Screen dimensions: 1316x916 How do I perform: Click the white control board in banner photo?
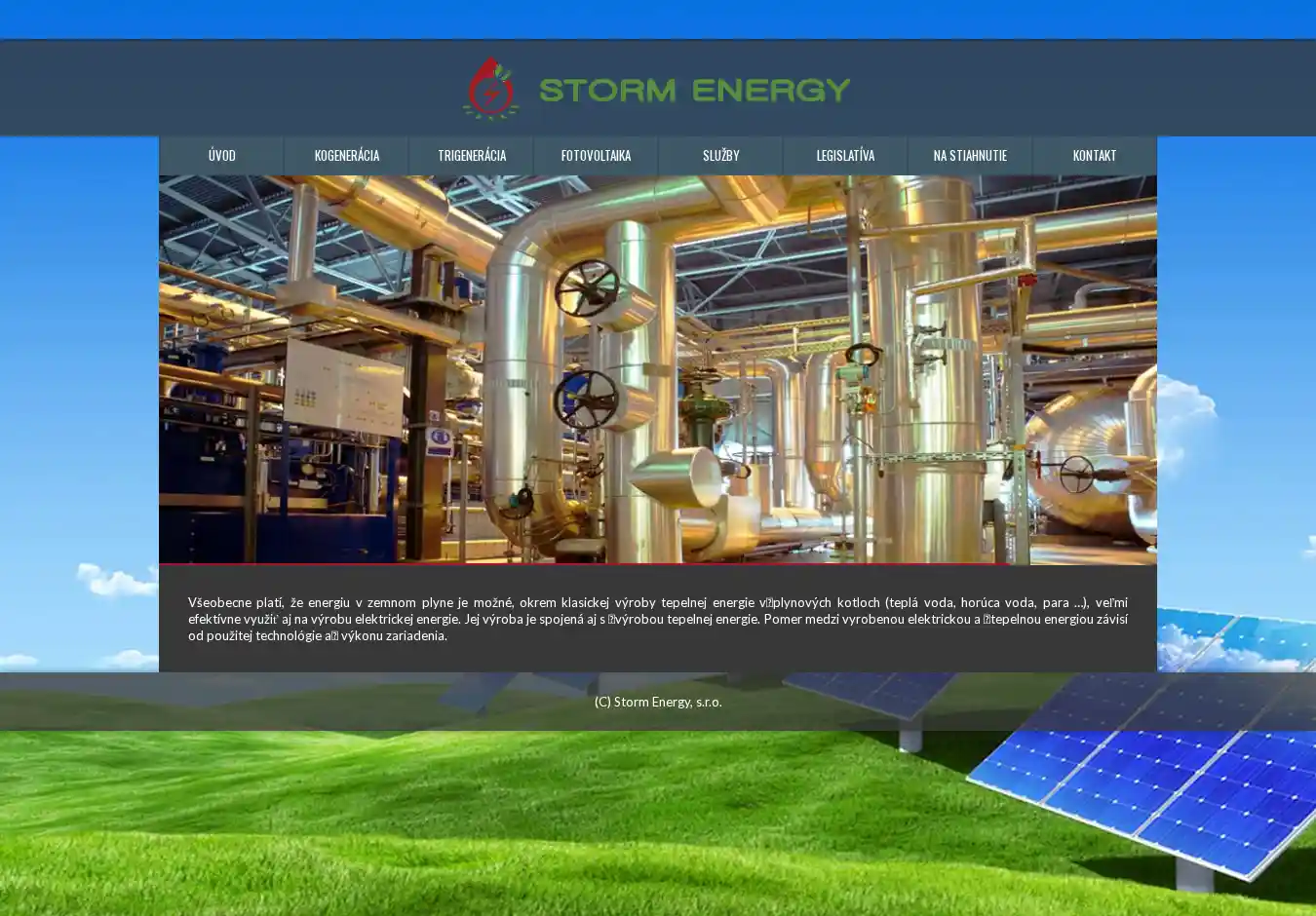coord(343,387)
